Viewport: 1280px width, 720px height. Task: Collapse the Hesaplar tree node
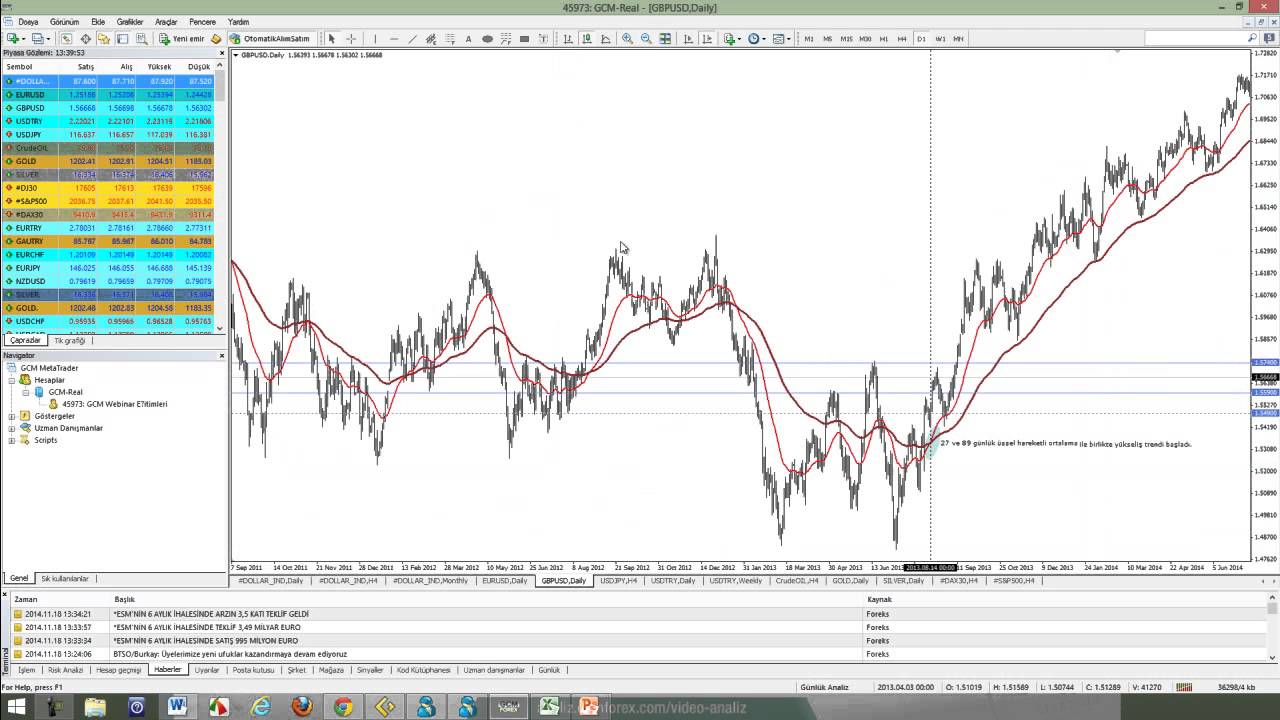[x=12, y=380]
